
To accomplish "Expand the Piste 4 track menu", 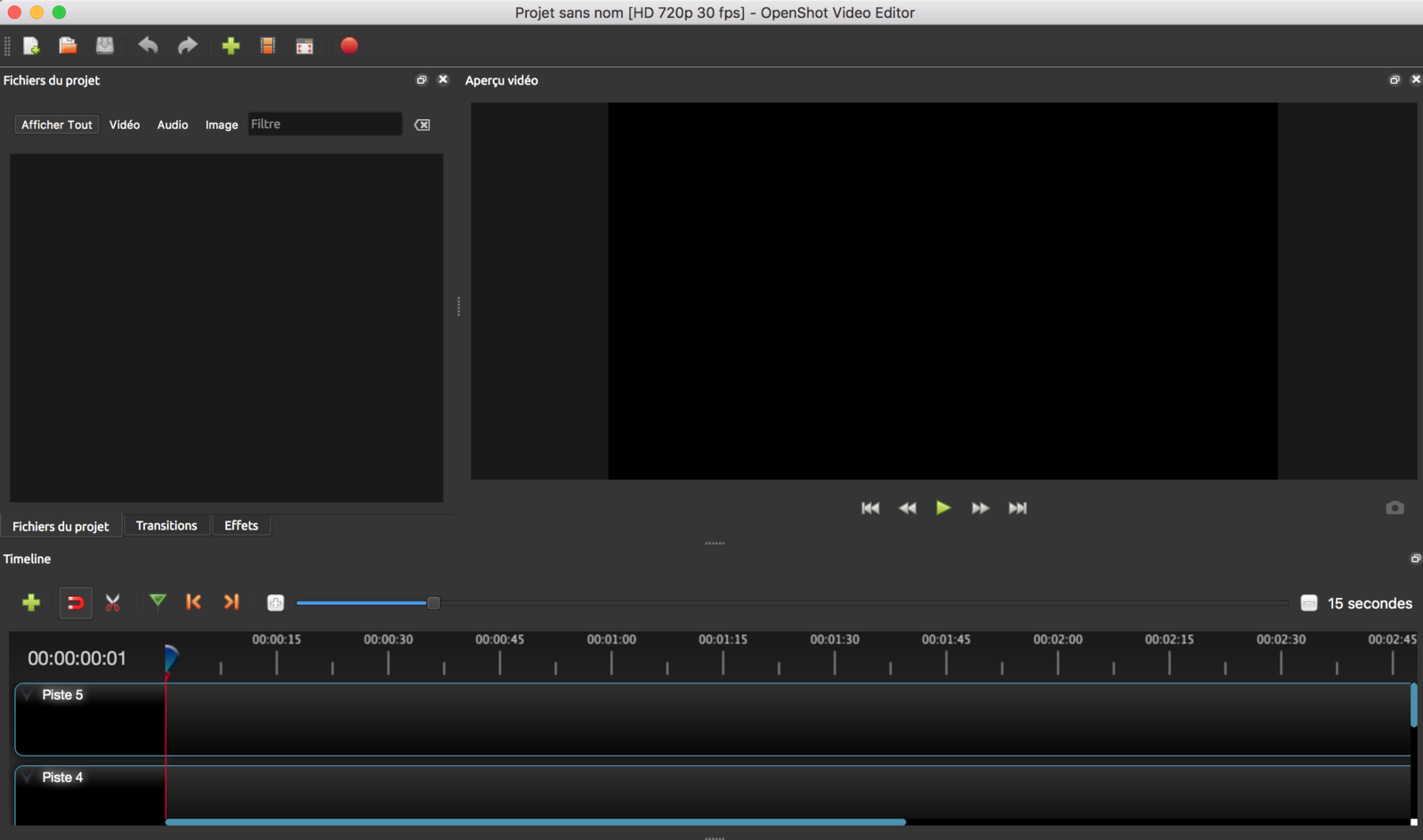I will [x=28, y=778].
